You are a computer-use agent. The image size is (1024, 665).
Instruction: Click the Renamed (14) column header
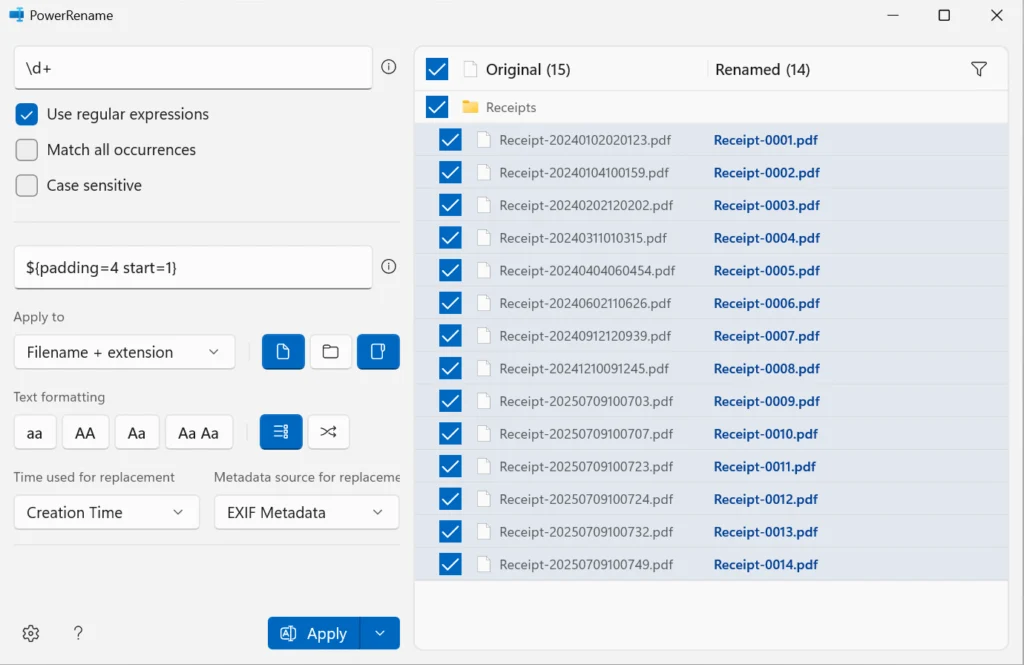point(762,69)
